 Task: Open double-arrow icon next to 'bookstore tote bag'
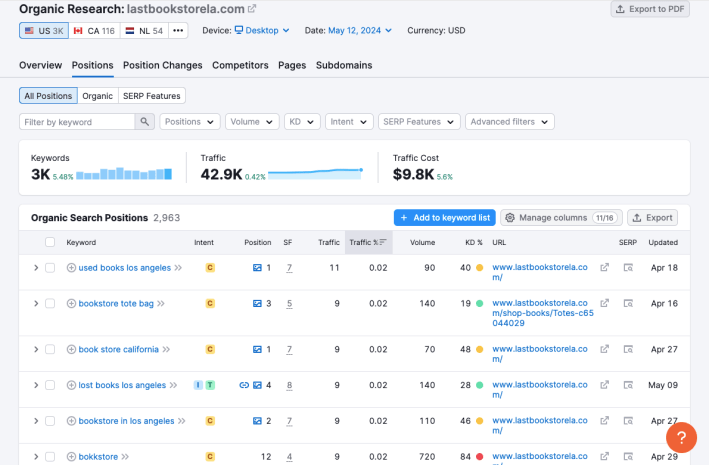point(161,304)
